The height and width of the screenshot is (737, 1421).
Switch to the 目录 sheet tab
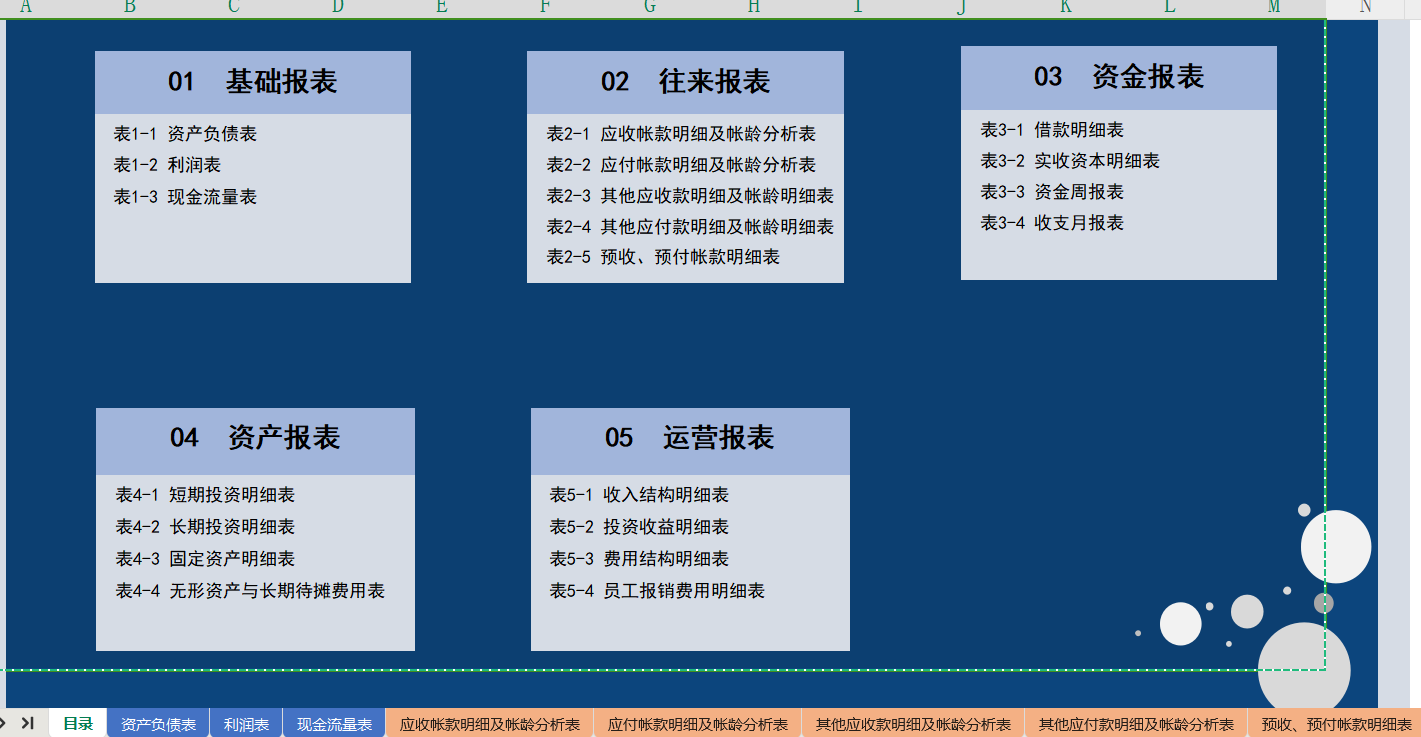(78, 724)
